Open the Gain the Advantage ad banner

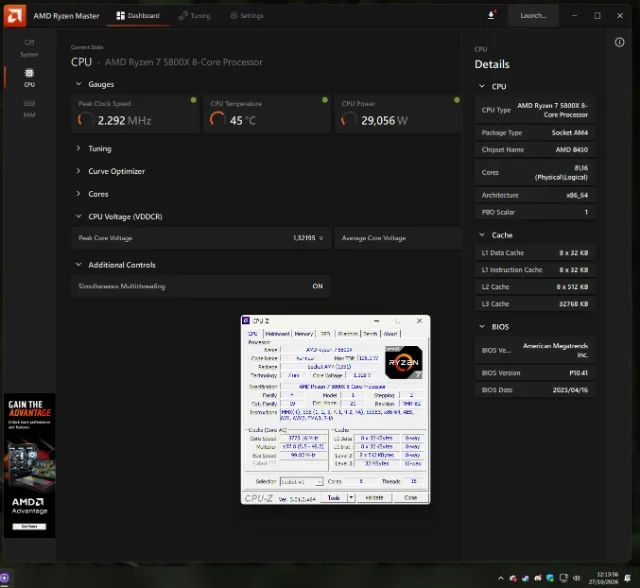[x=29, y=465]
